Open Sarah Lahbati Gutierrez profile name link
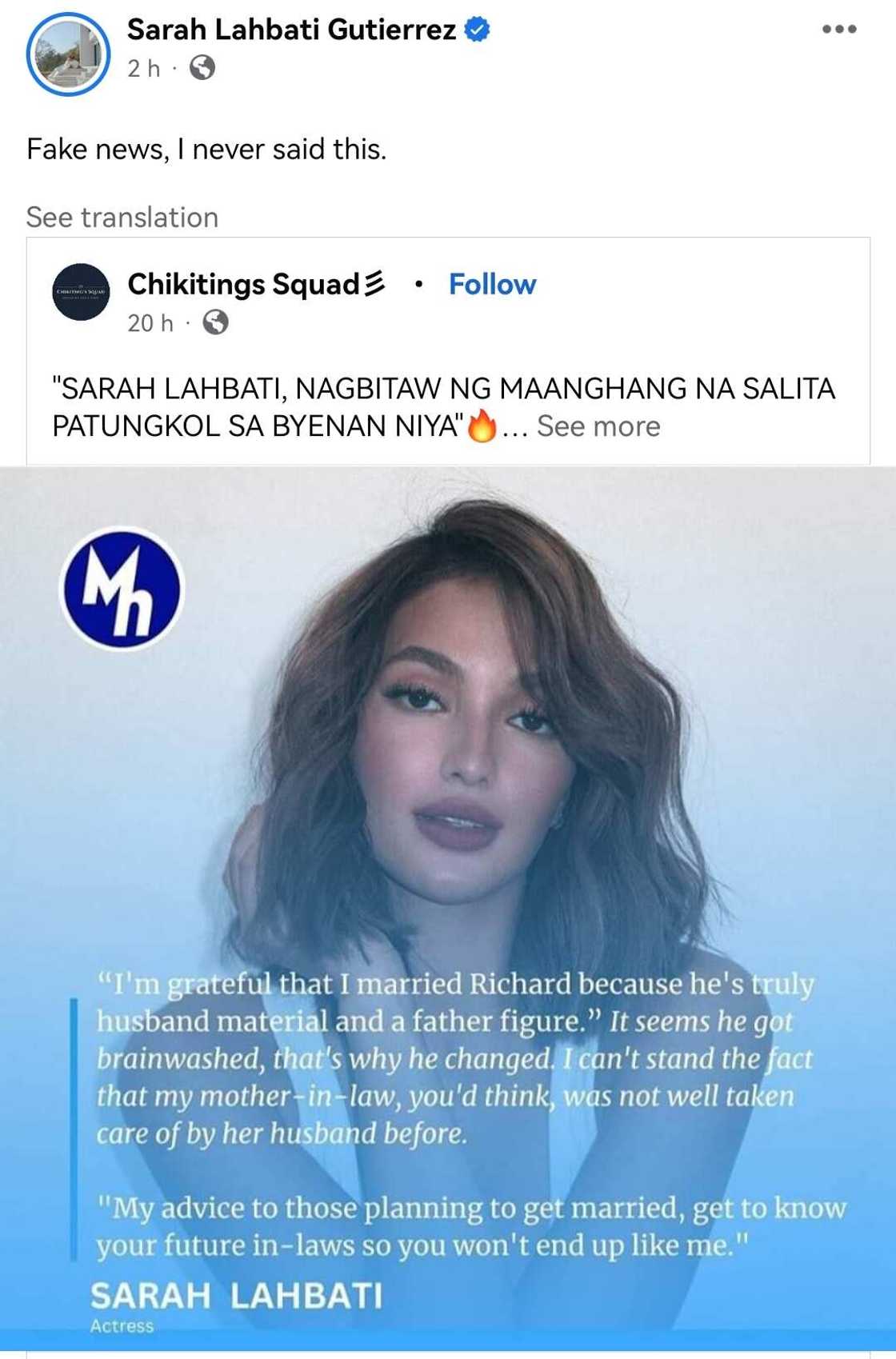Viewport: 896px width, 1359px height. tap(292, 30)
